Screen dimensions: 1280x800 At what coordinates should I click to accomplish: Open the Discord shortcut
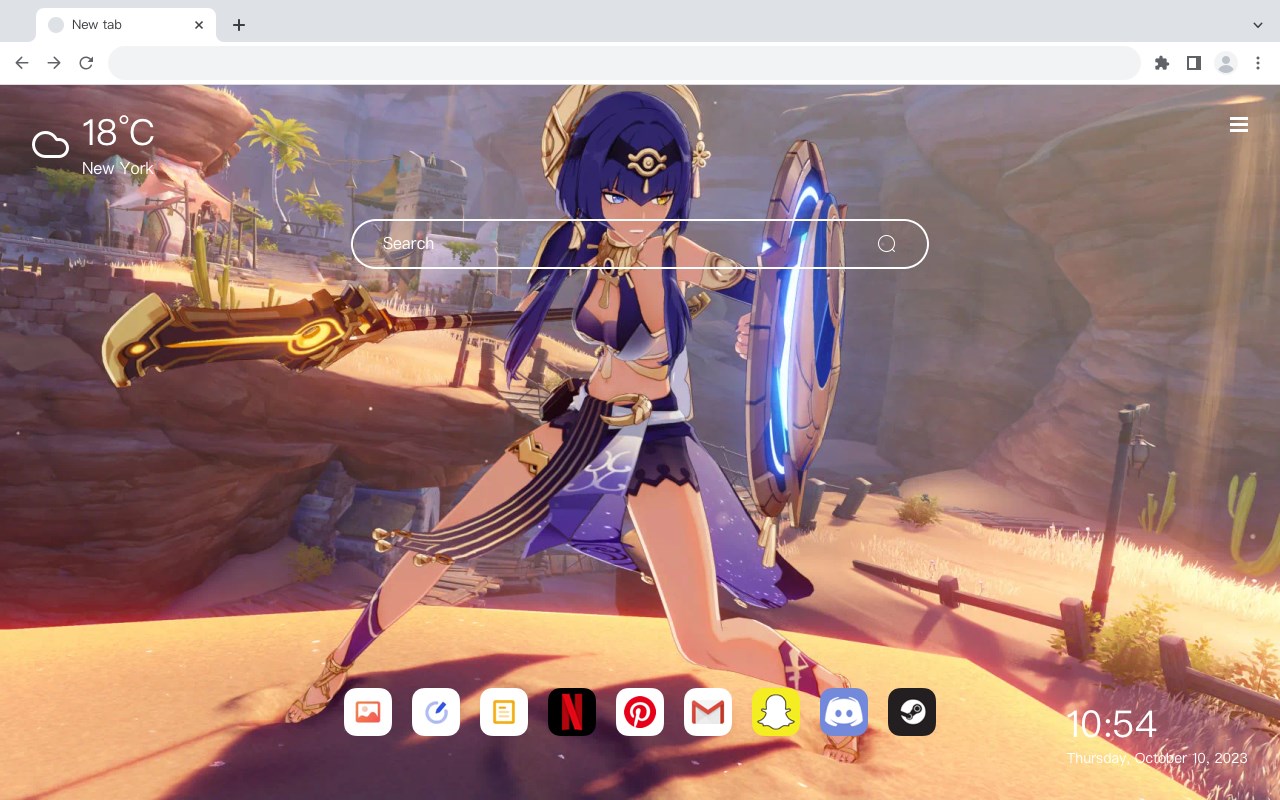(x=844, y=712)
